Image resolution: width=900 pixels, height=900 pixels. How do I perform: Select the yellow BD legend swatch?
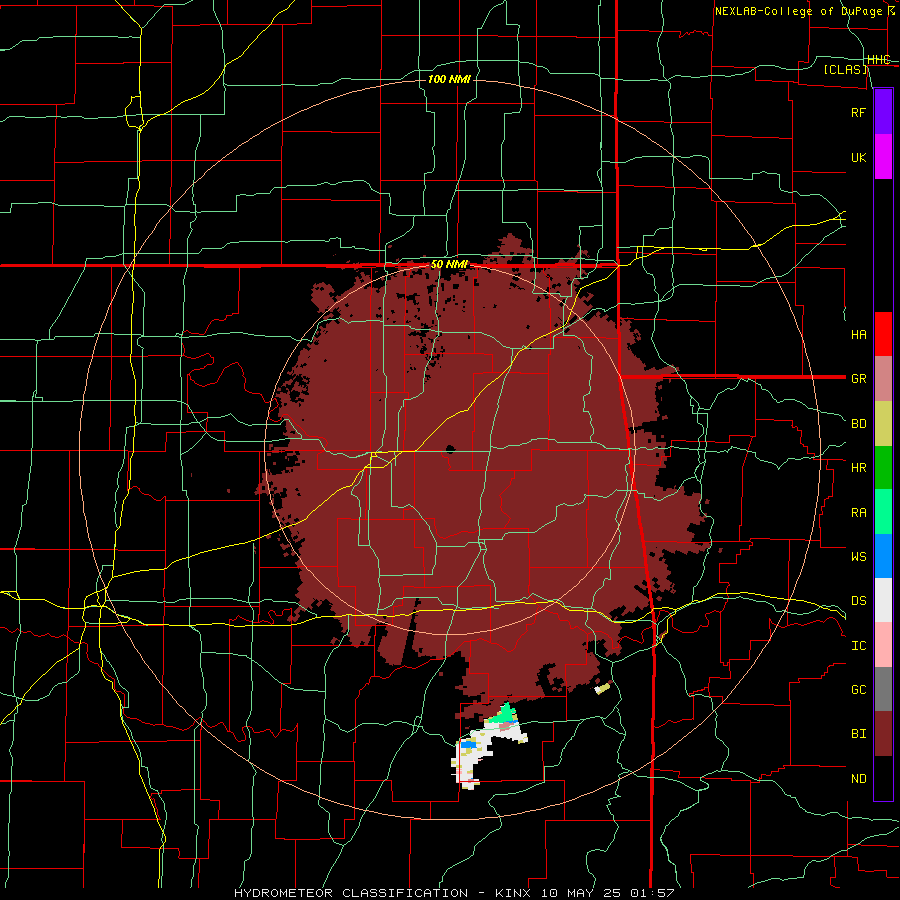883,423
